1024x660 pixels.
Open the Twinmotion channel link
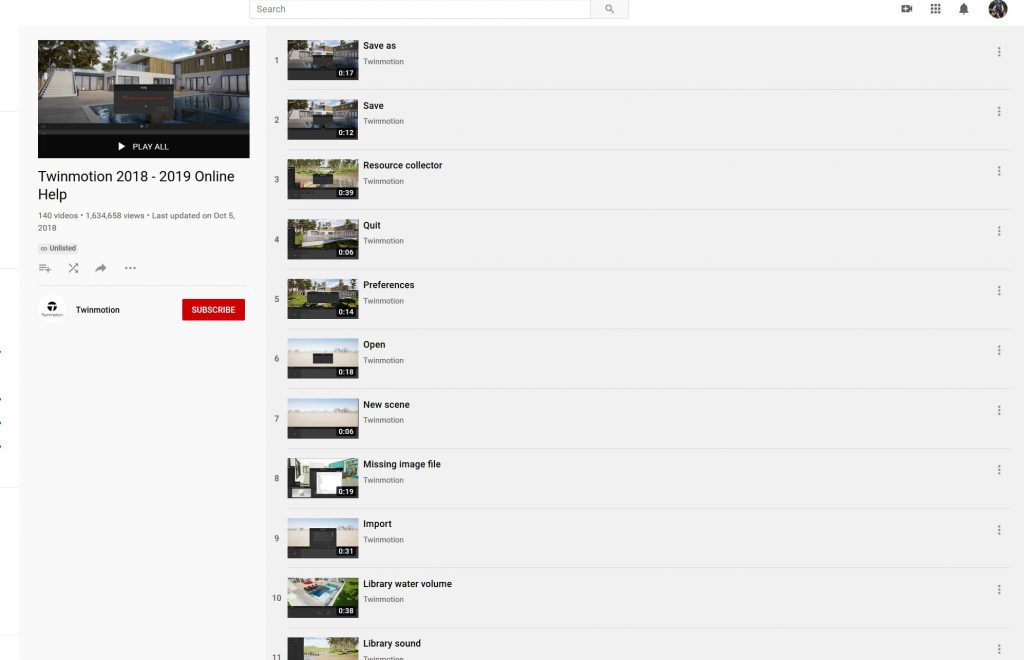click(97, 310)
